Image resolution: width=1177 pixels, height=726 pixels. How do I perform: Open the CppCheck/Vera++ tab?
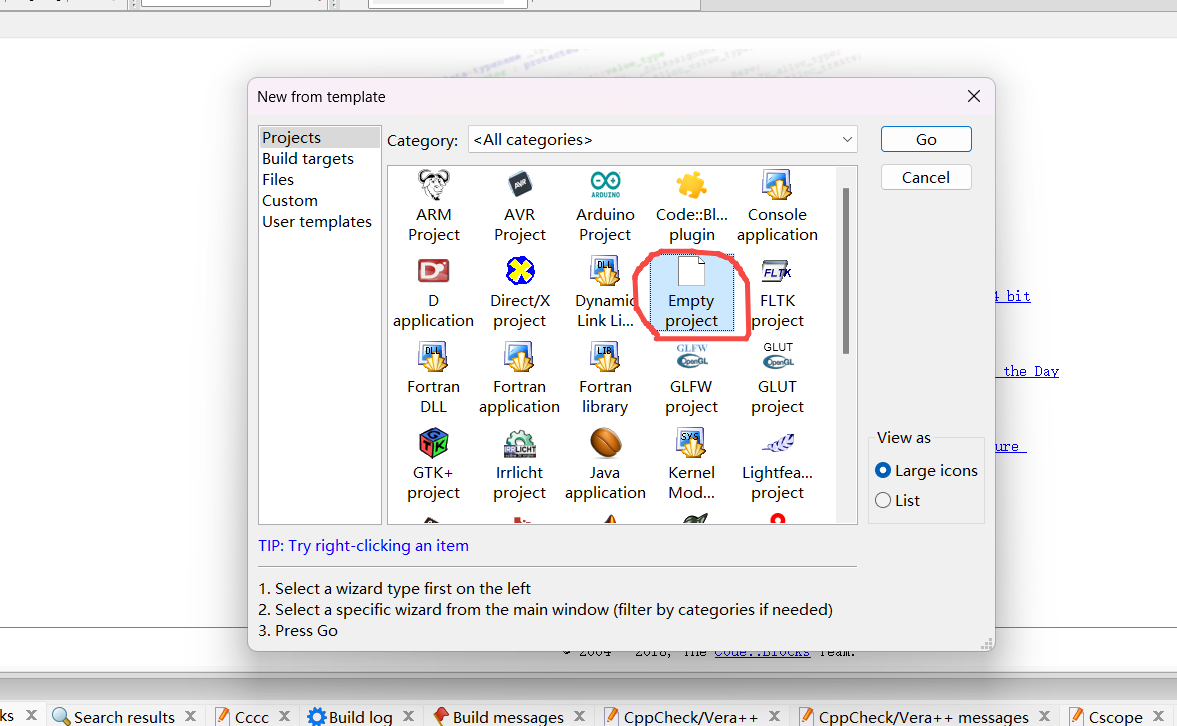[682, 717]
